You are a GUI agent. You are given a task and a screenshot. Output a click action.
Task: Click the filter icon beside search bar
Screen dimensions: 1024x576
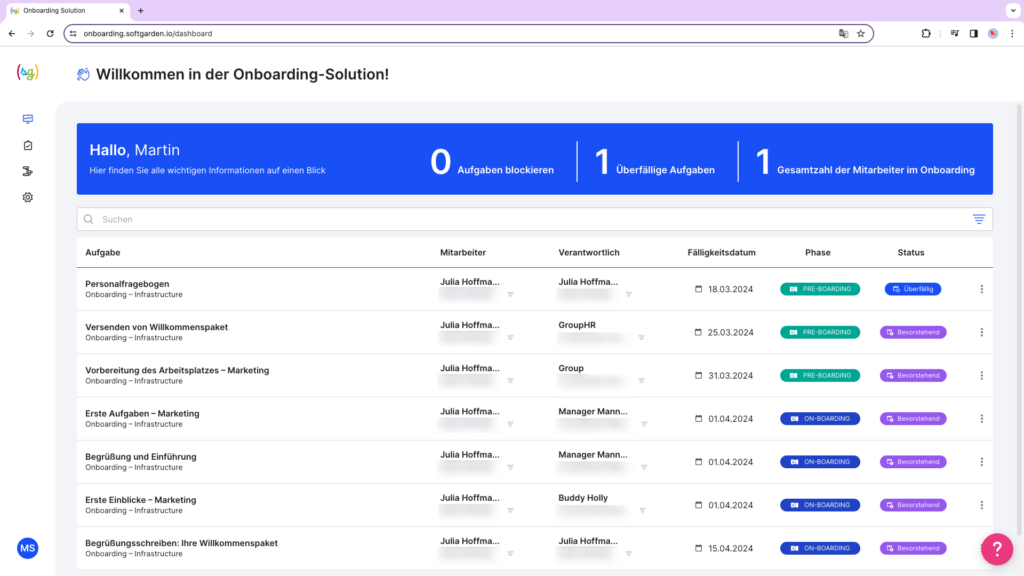[x=978, y=219]
